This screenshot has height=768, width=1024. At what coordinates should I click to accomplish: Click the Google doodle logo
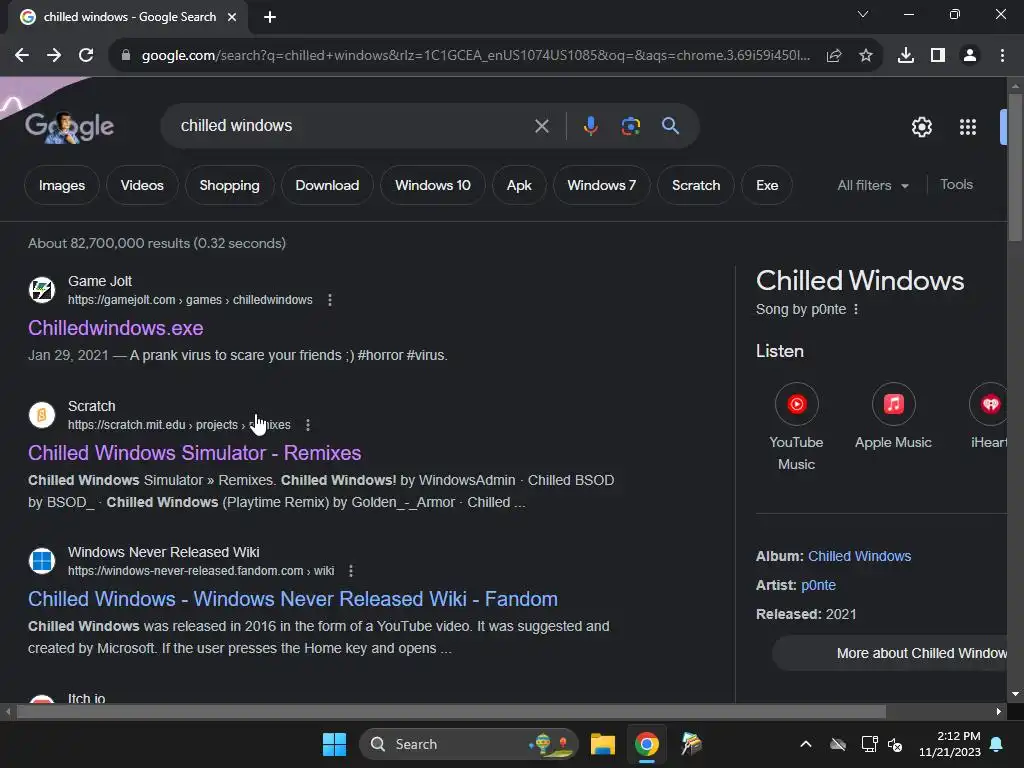click(70, 127)
